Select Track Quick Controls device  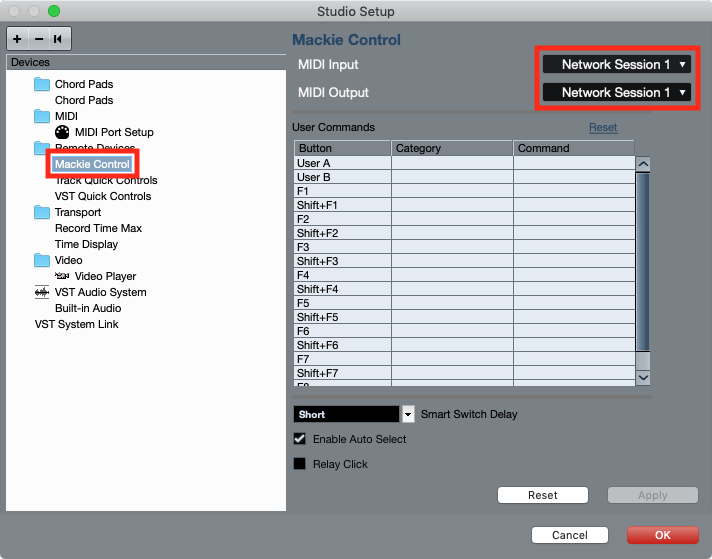click(x=106, y=180)
